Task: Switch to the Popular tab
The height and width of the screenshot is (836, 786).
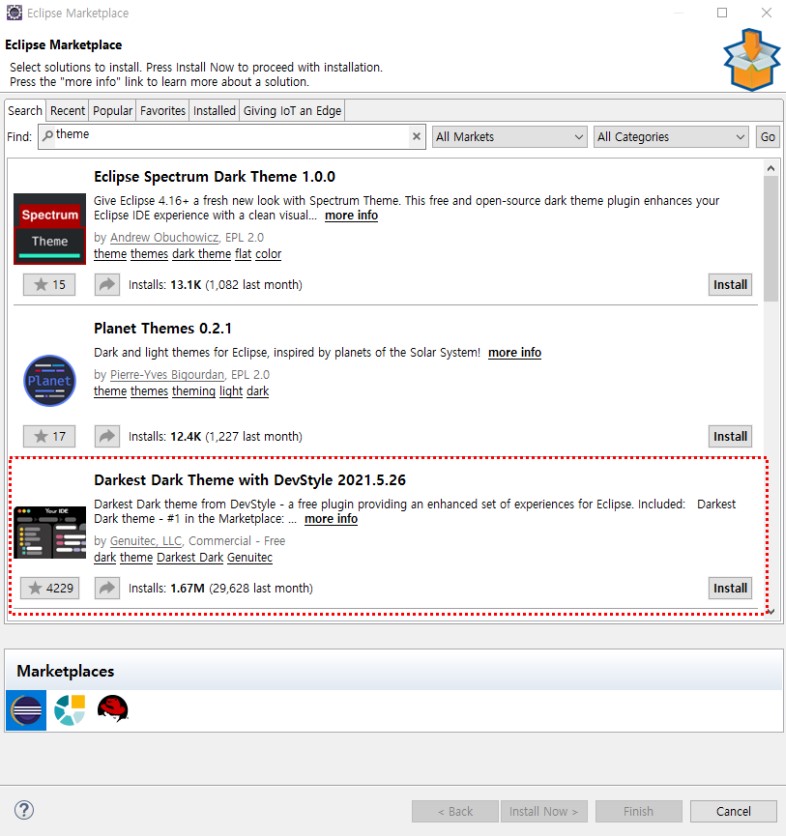Action: [113, 110]
